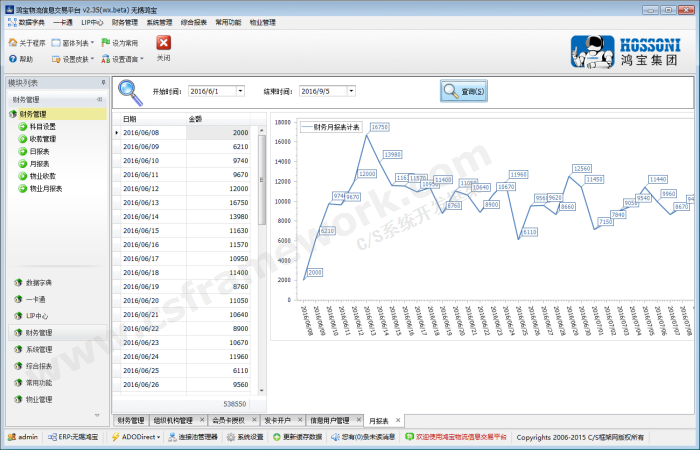Select 月报表 in the finance tree

click(x=40, y=164)
